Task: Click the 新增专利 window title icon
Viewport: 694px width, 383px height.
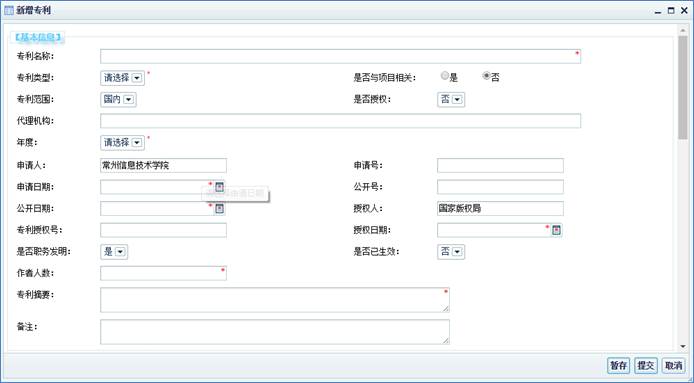Action: pyautogui.click(x=9, y=11)
